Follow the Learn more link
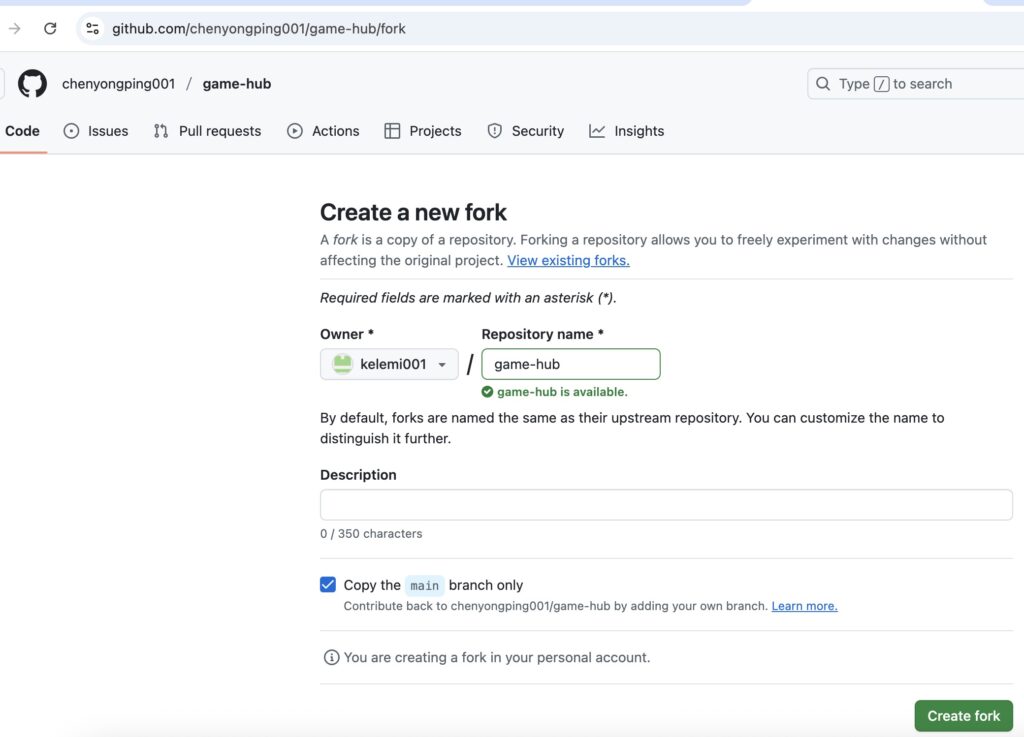Image resolution: width=1024 pixels, height=737 pixels. coord(804,606)
